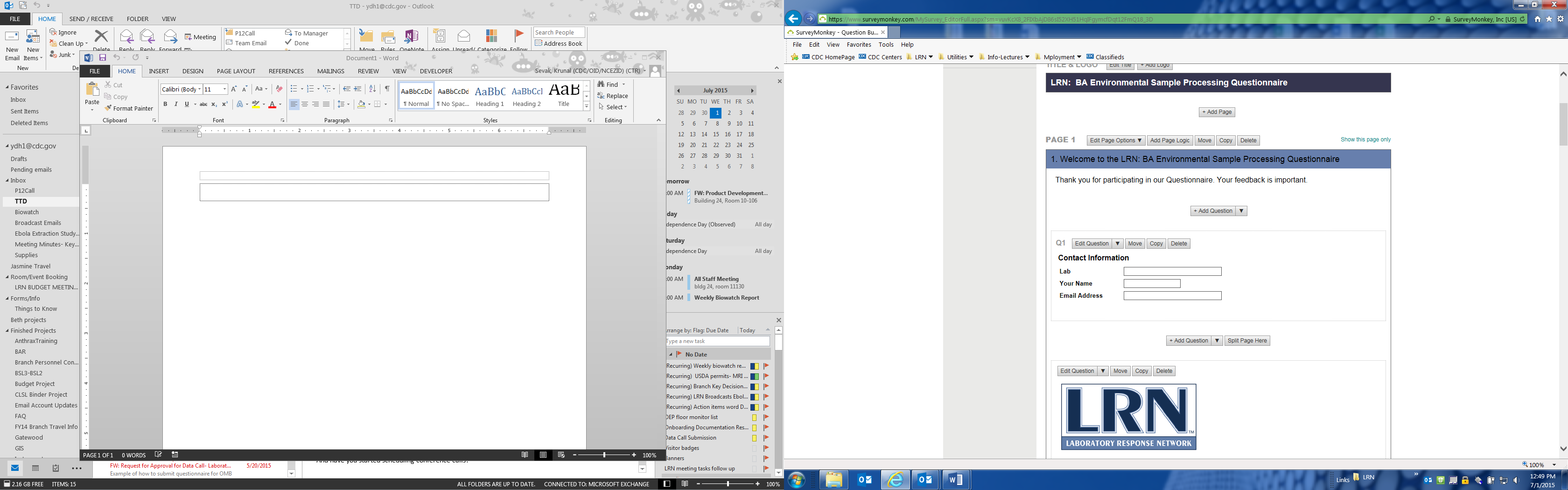Click the Follow Up flag icon in Outlook ribbon
1568x490 pixels.
click(x=518, y=36)
